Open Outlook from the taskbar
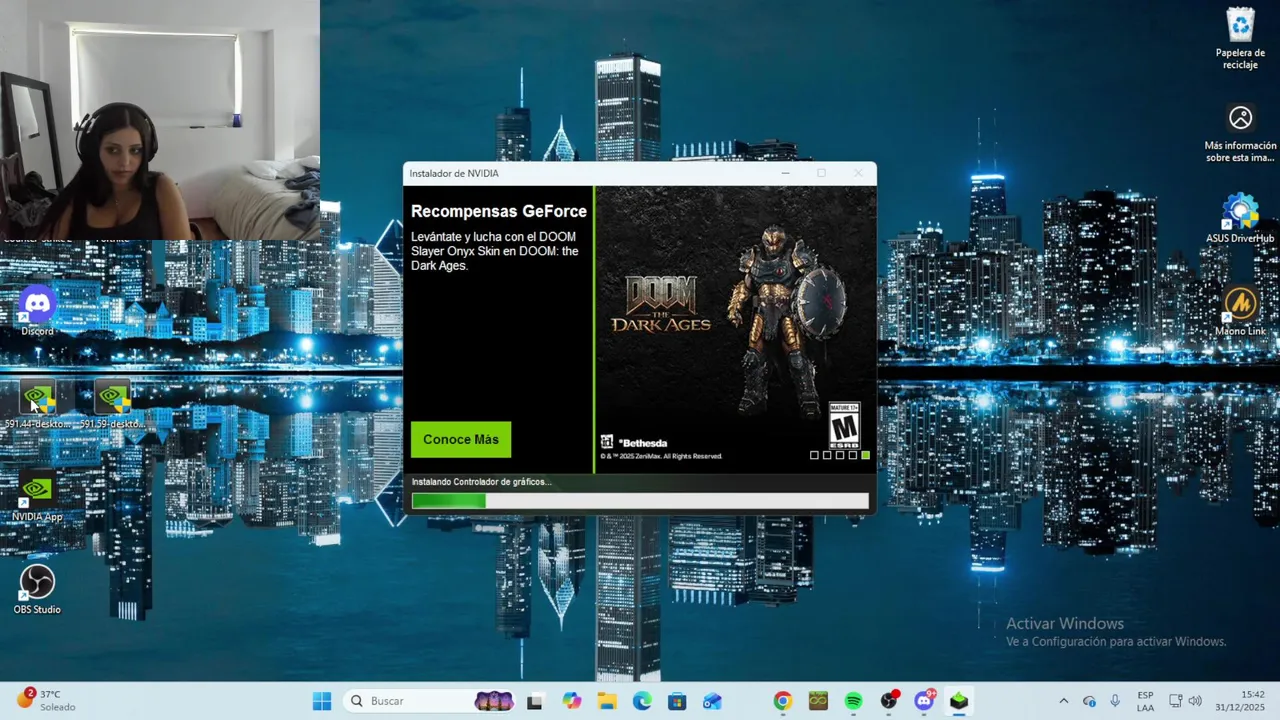 pos(712,701)
